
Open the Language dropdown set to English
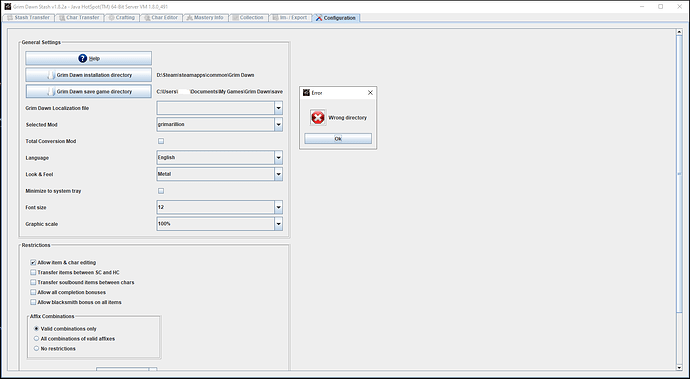point(278,158)
